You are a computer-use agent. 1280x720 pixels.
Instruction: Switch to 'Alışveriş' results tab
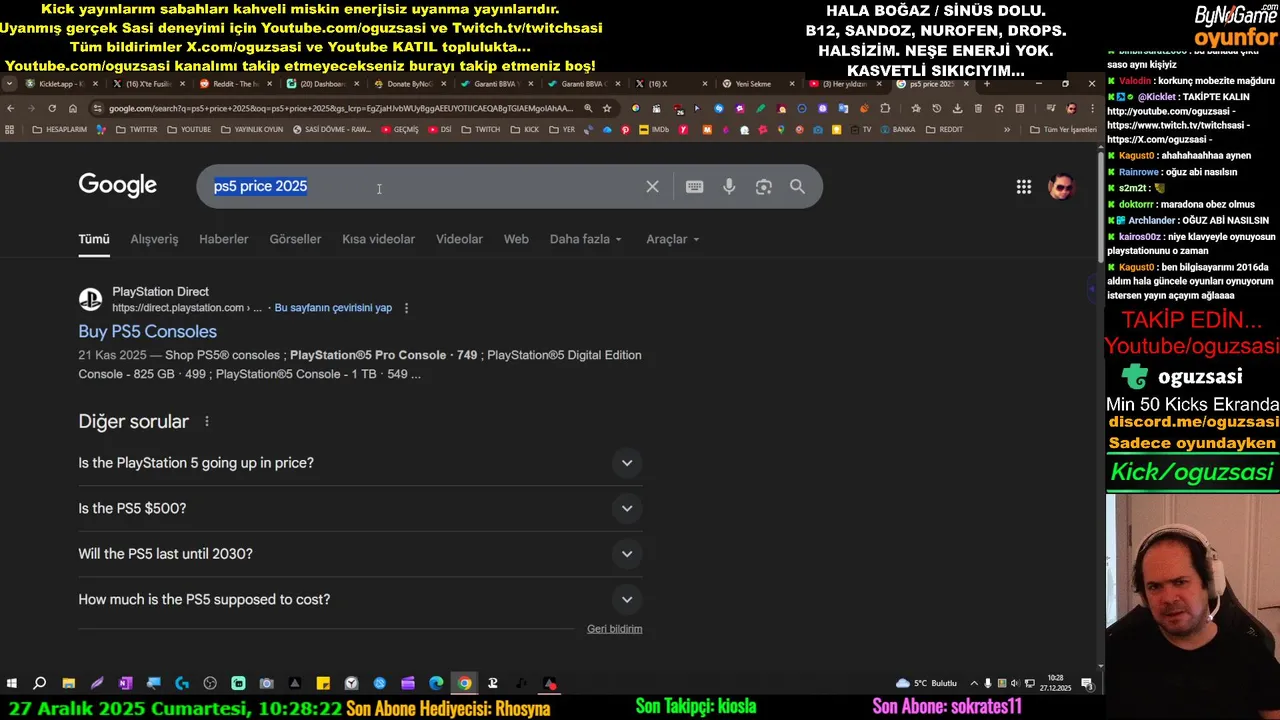pos(154,239)
